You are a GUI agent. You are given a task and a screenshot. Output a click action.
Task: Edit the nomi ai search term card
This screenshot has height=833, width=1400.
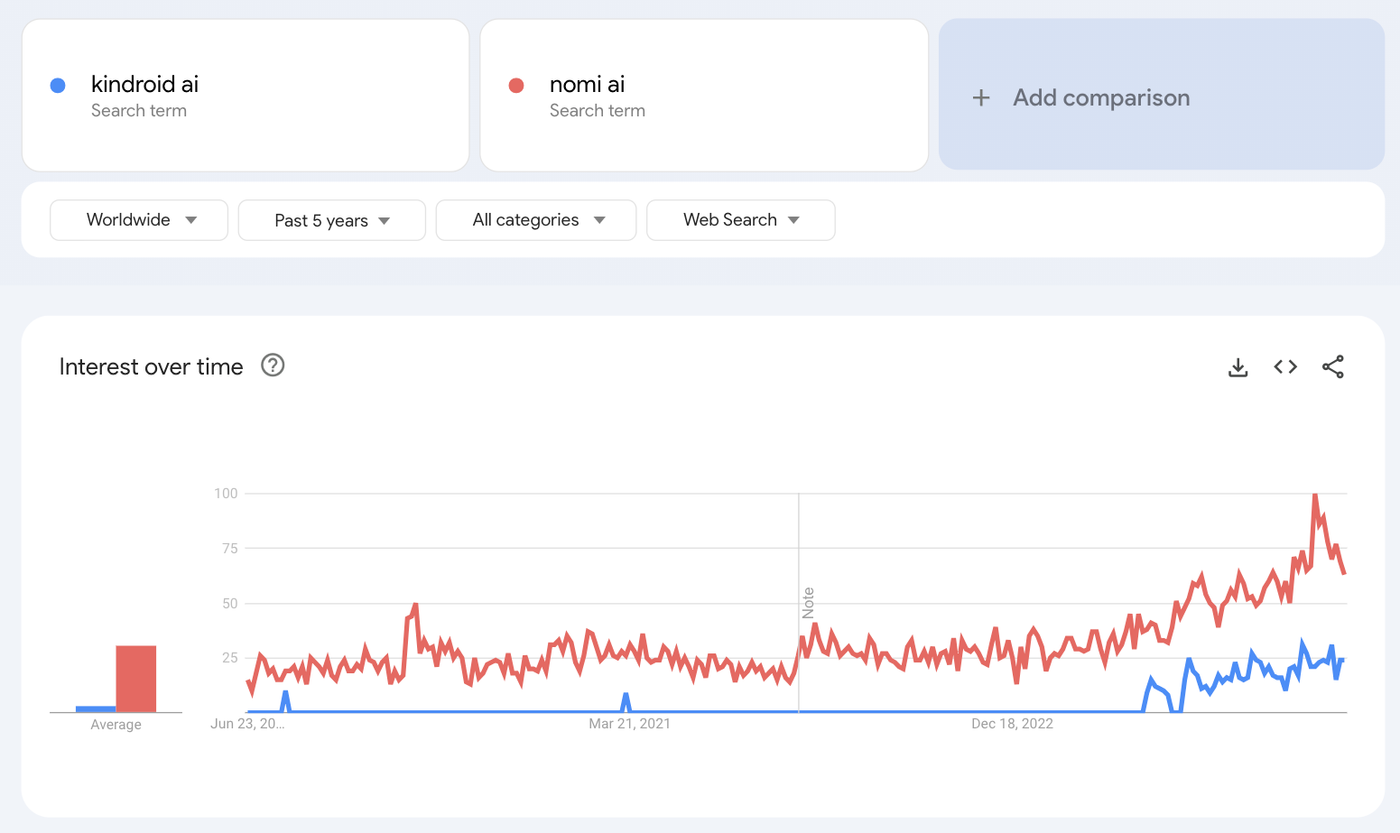tap(704, 95)
